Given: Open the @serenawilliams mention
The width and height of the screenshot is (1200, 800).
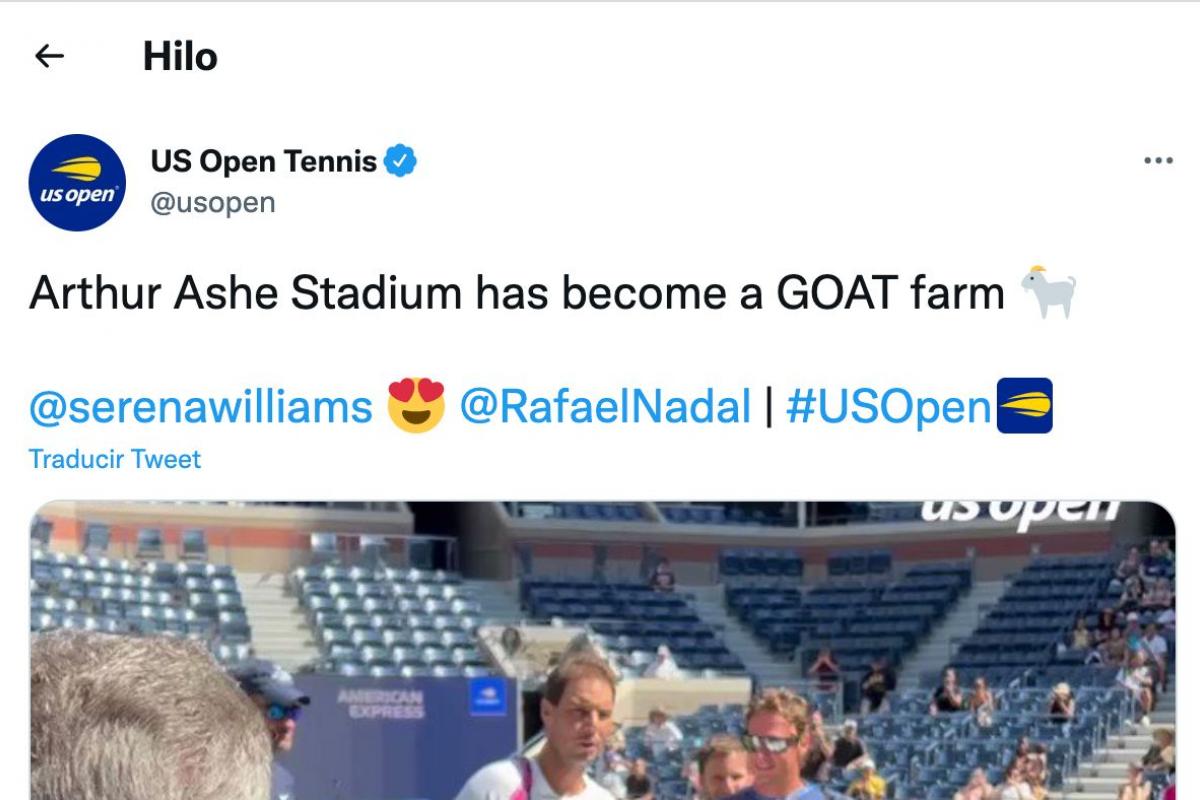Looking at the screenshot, I should click(x=200, y=407).
